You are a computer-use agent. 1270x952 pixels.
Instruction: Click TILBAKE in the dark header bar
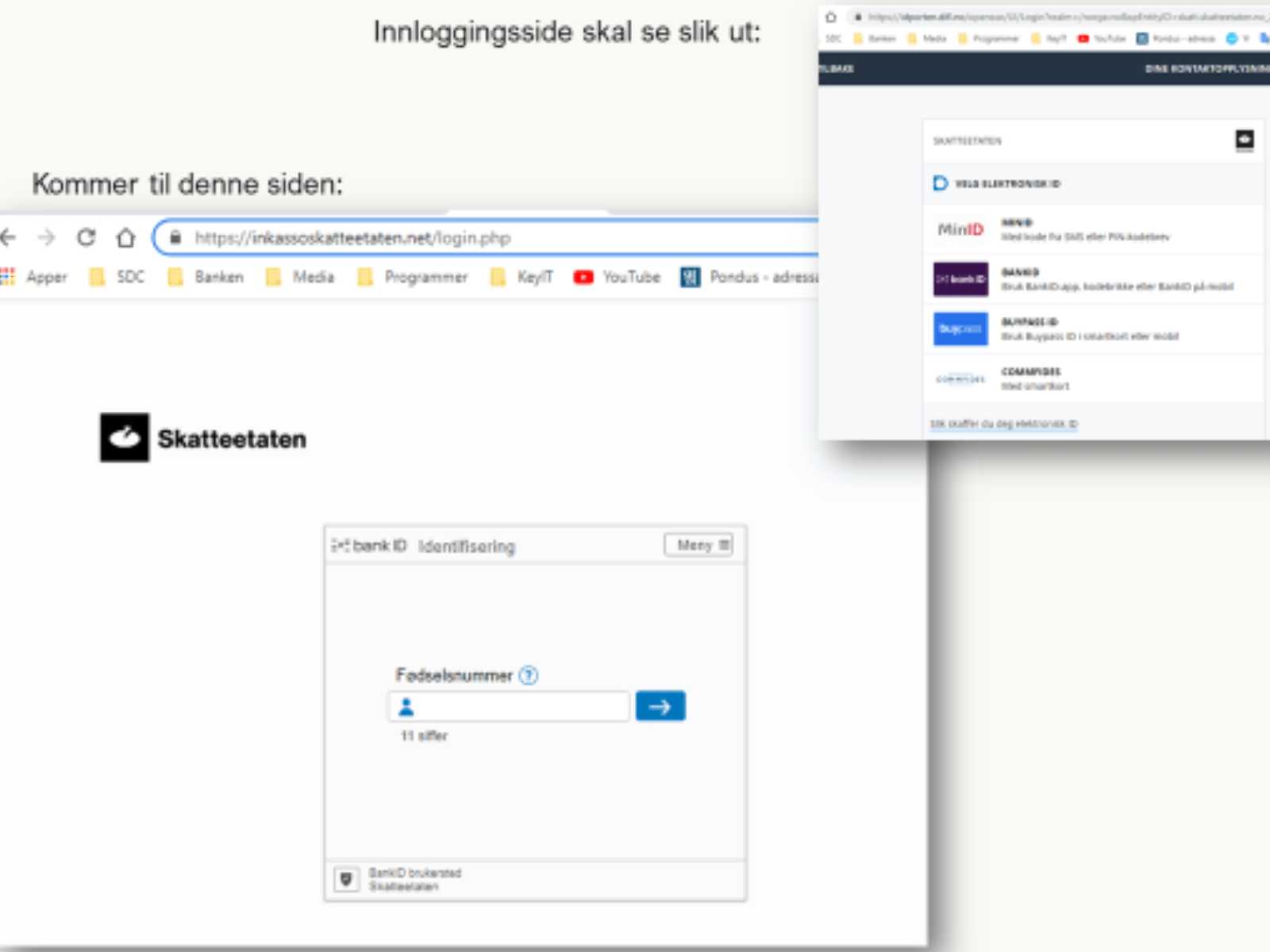pos(836,70)
